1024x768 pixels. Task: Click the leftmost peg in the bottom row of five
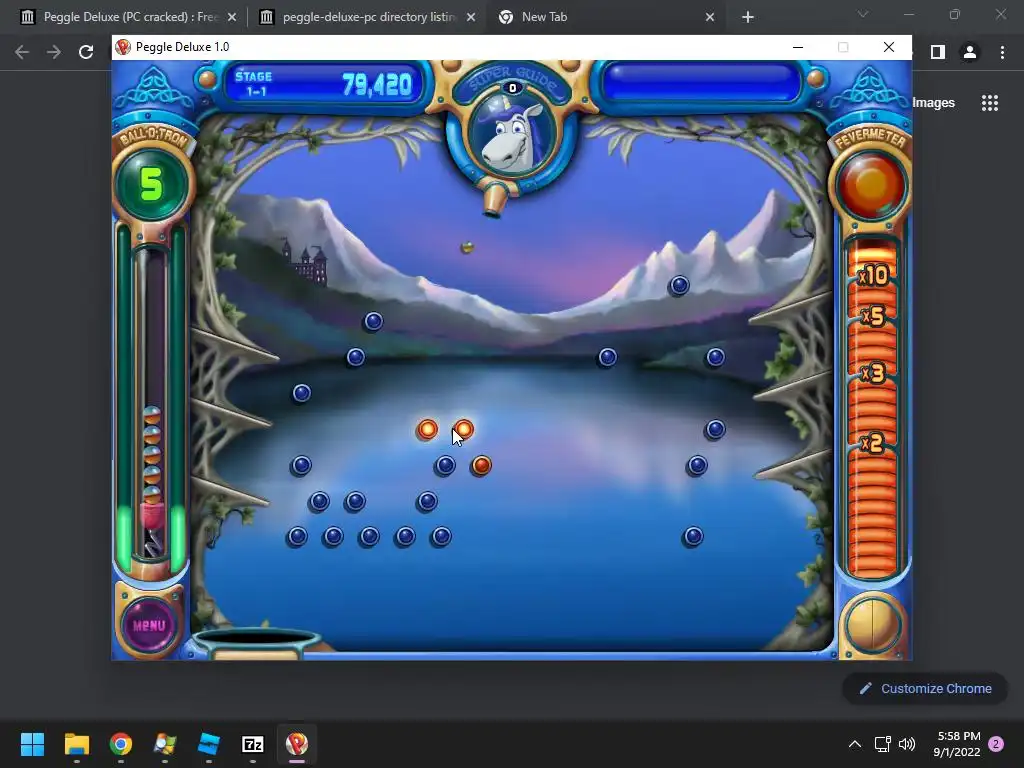(x=297, y=536)
